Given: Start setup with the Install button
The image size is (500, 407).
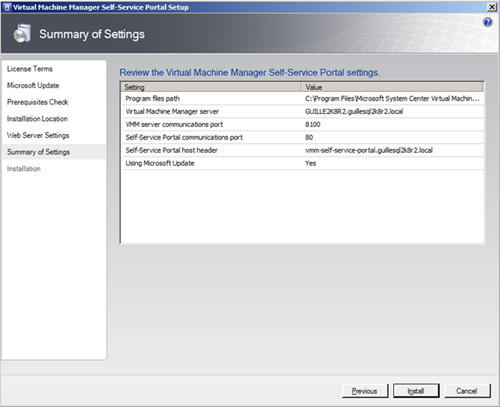Looking at the screenshot, I should (416, 391).
